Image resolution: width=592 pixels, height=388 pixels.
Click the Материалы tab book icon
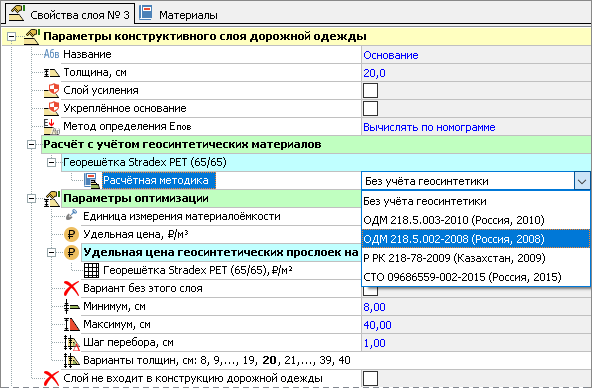pos(146,13)
